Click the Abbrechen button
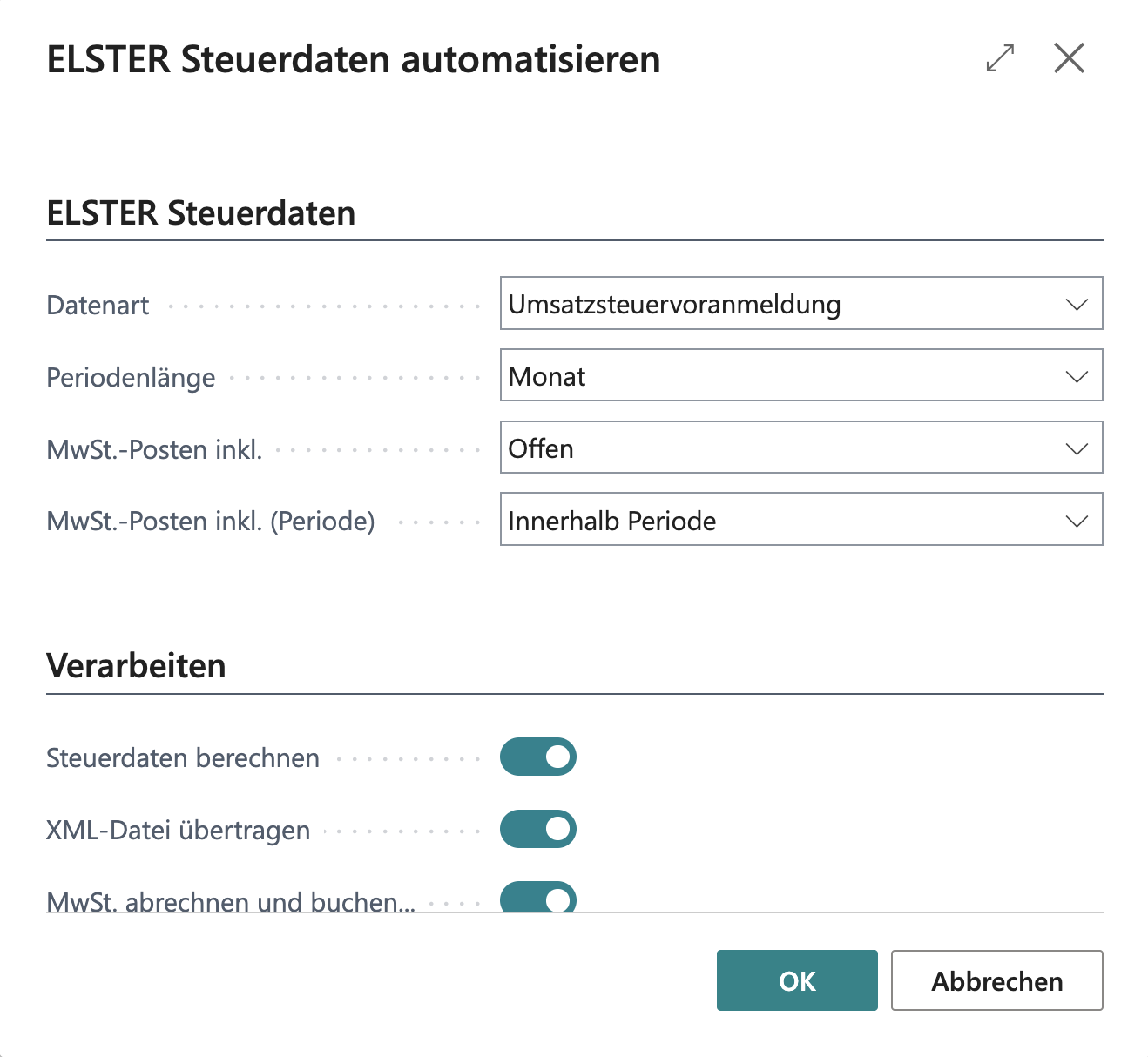The width and height of the screenshot is (1148, 1057). point(997,980)
